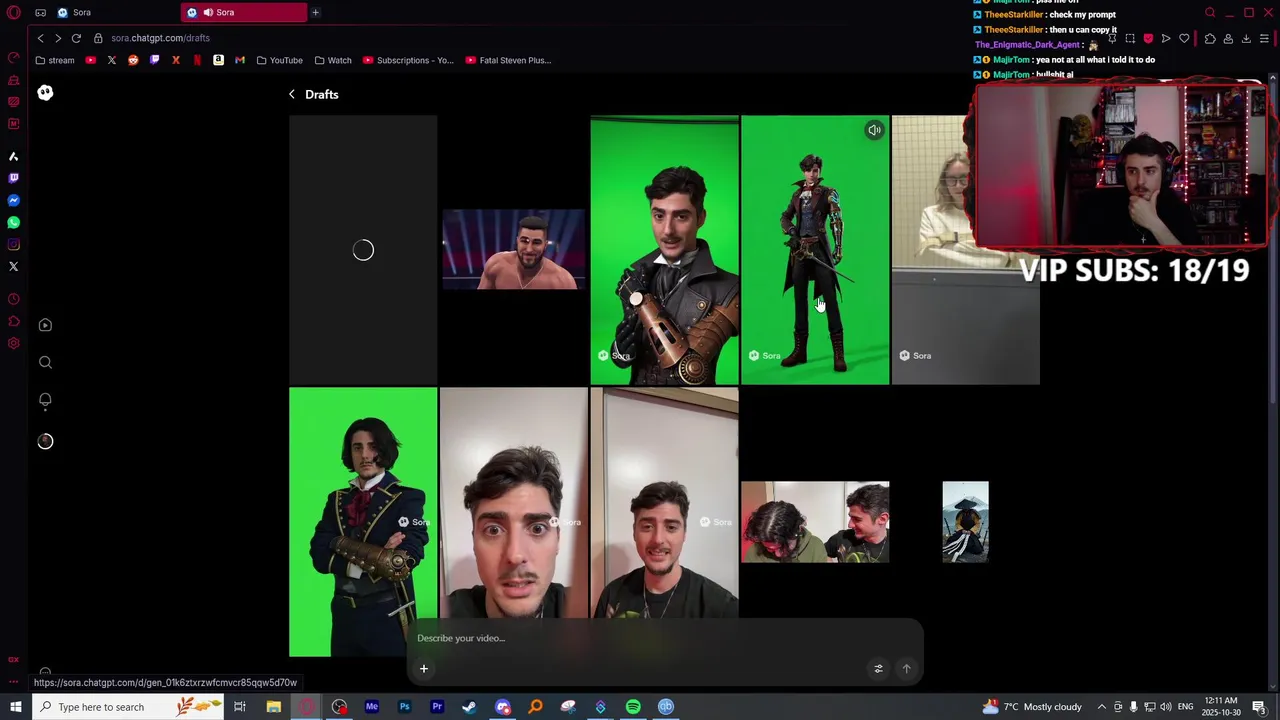1280x720 pixels.
Task: Toggle sound on the full-body steampunk draft
Action: 874,130
